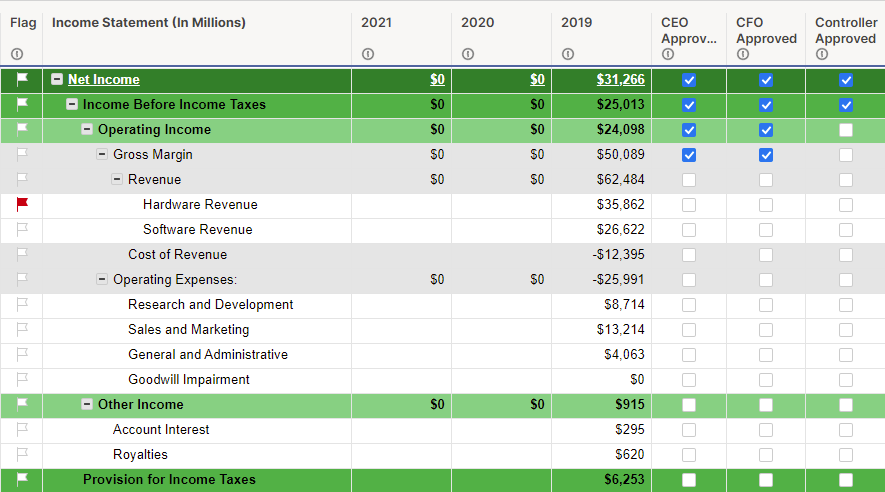This screenshot has height=492, width=885.
Task: Select the Research and Development cell
Action: 197,304
